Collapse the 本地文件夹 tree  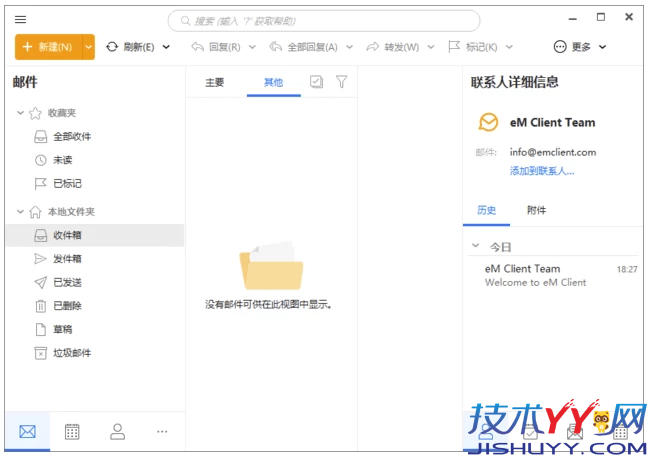(20, 211)
